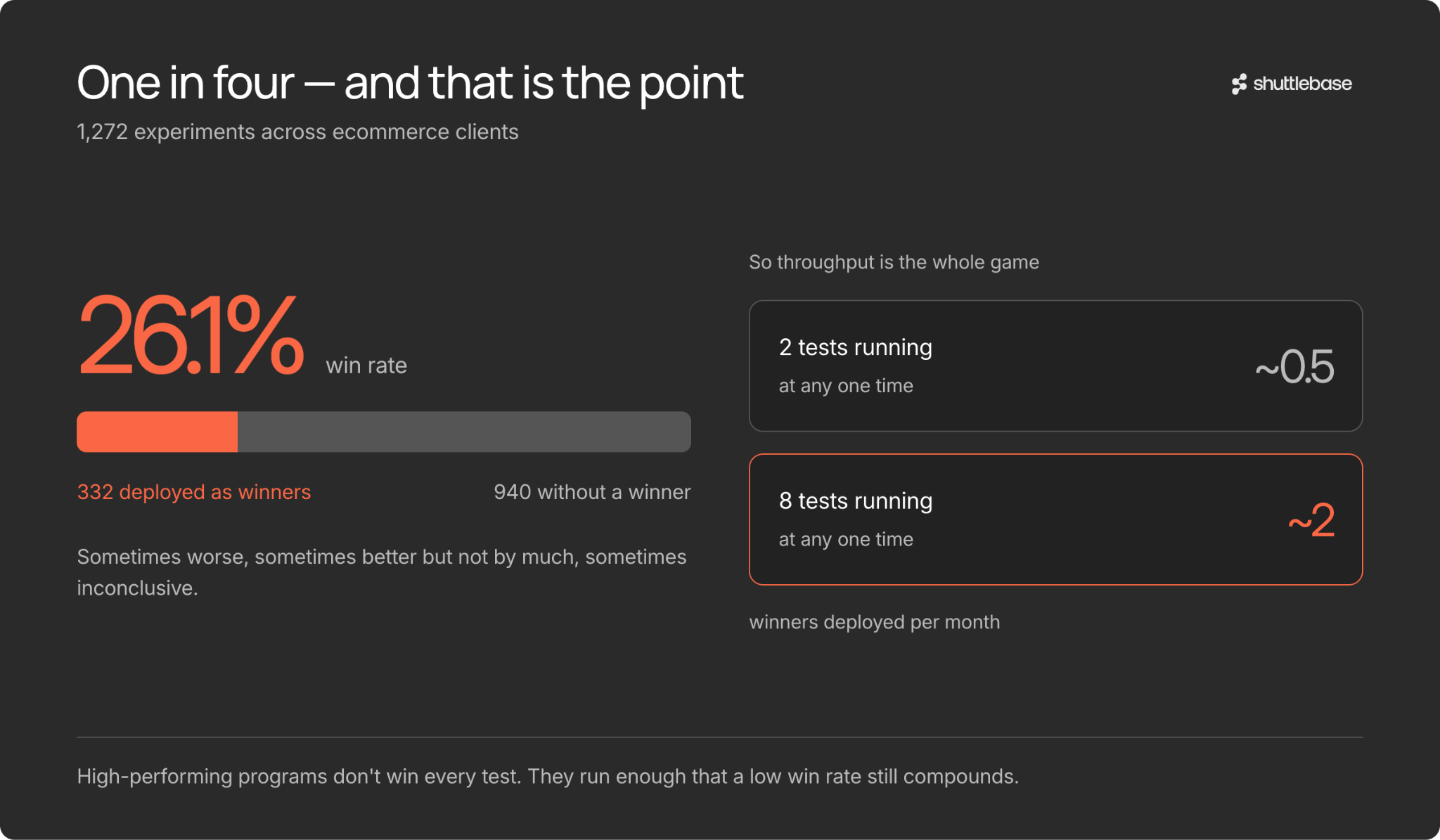This screenshot has width=1440, height=840.
Task: Click the shuttlebase brand name text
Action: (x=1302, y=84)
